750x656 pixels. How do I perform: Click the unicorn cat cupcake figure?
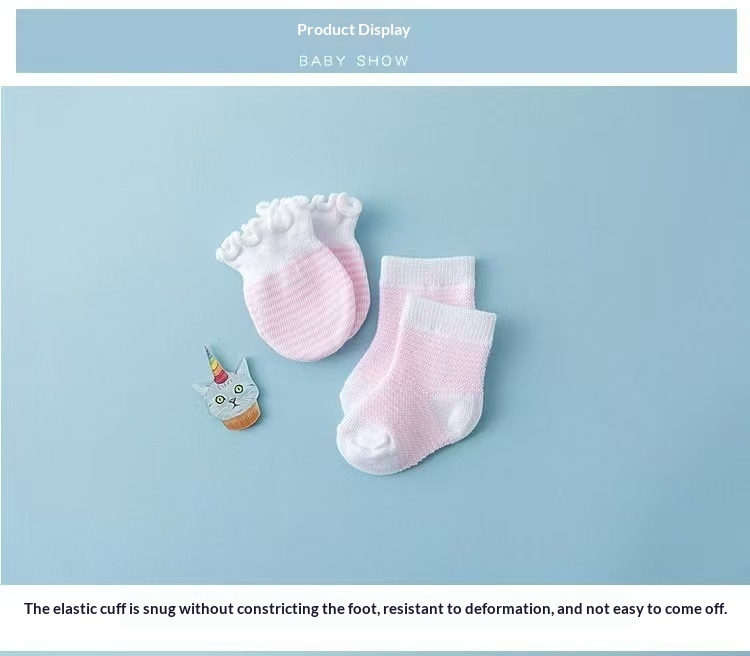click(227, 389)
